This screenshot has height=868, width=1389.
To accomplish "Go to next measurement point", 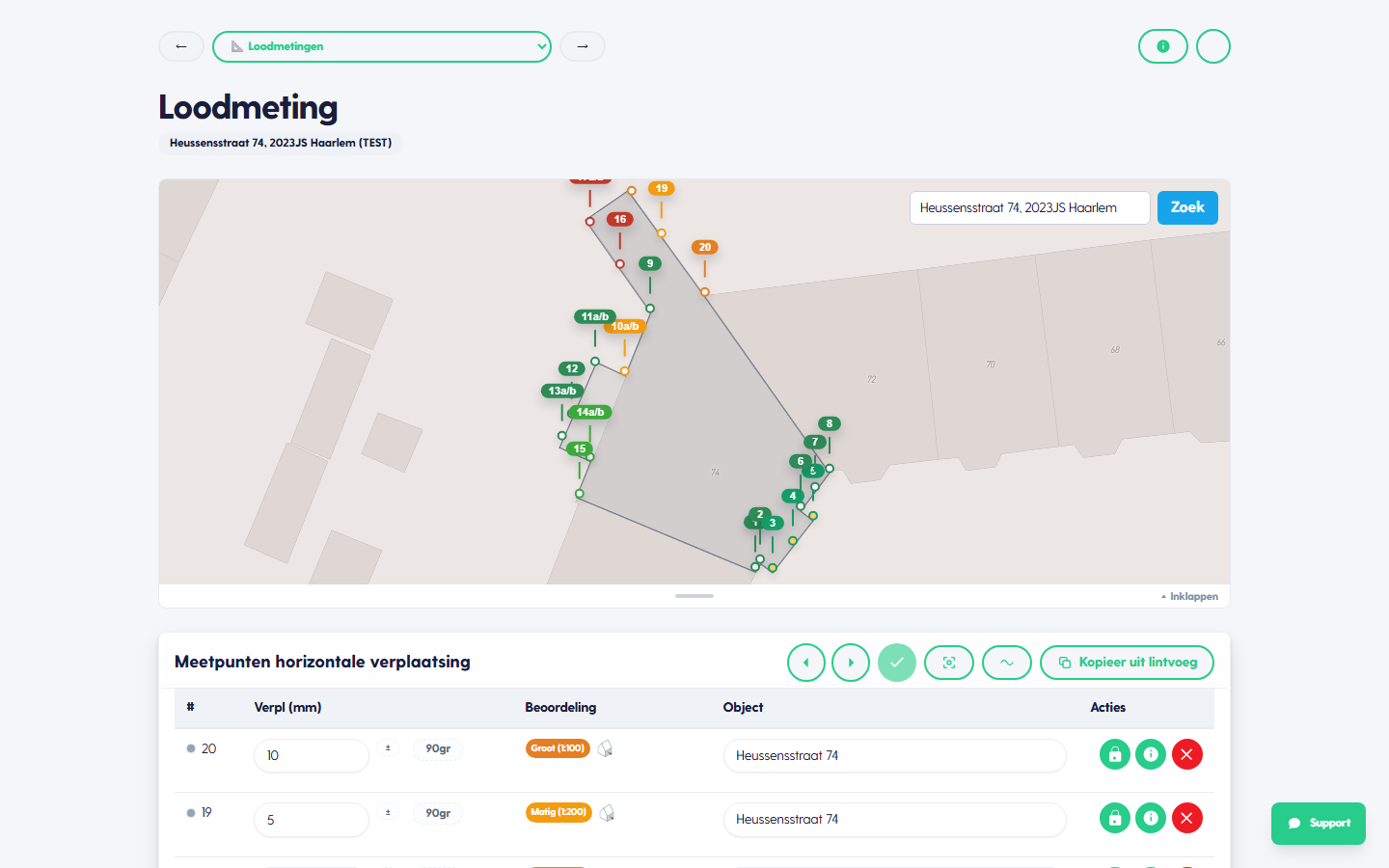I will click(x=851, y=663).
